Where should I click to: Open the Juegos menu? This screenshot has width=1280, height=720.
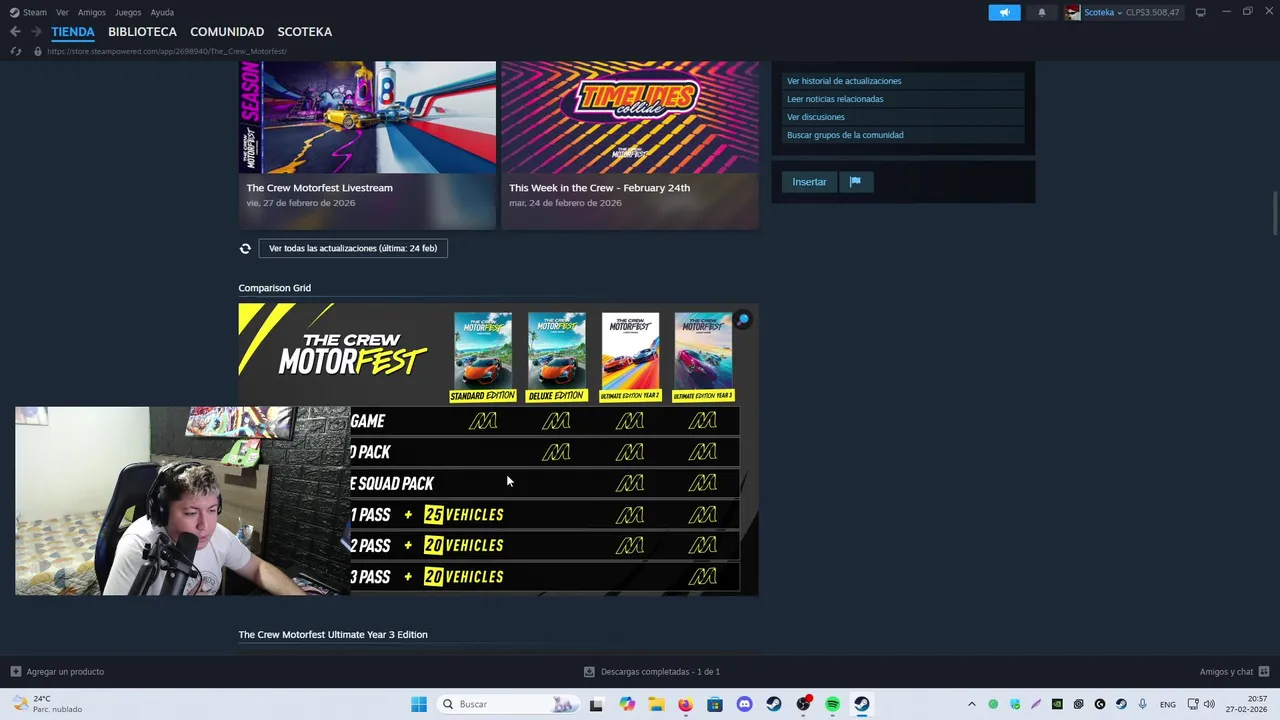coord(128,12)
